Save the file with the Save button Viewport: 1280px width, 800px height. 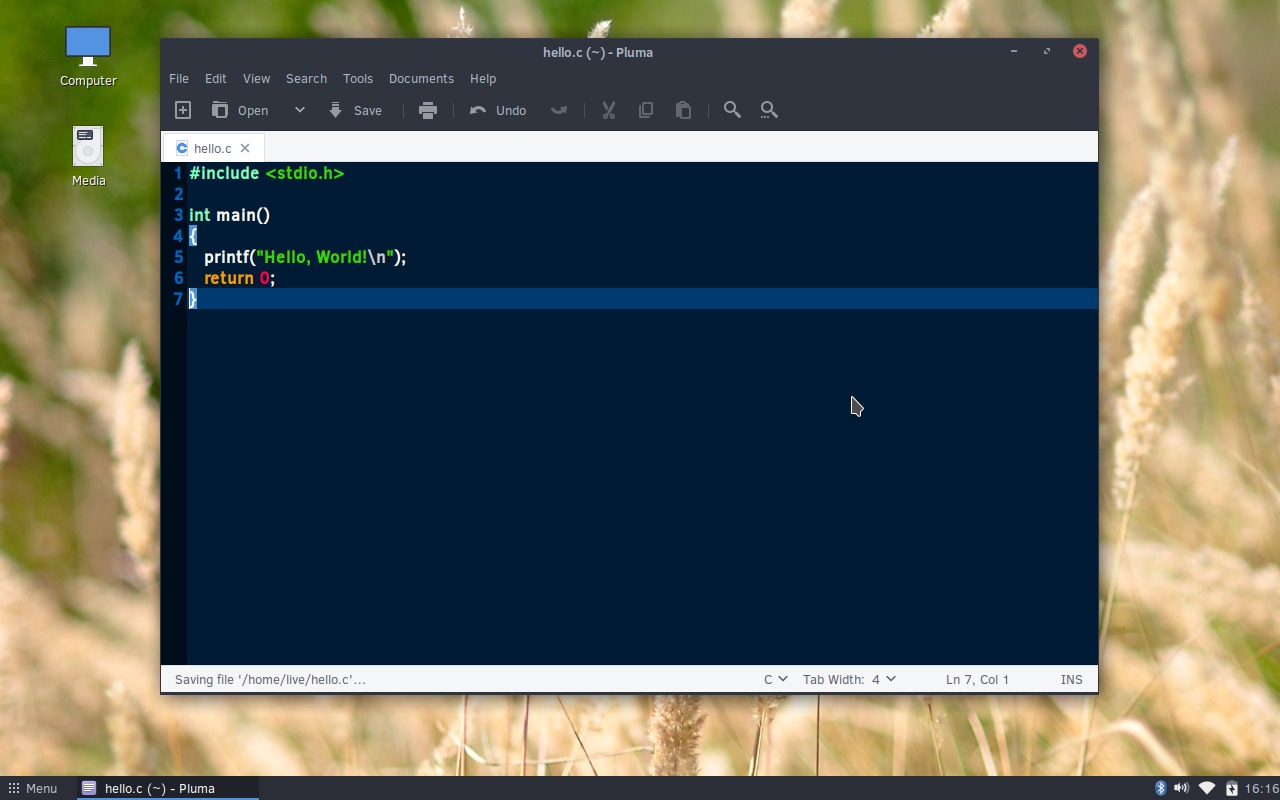click(x=355, y=110)
